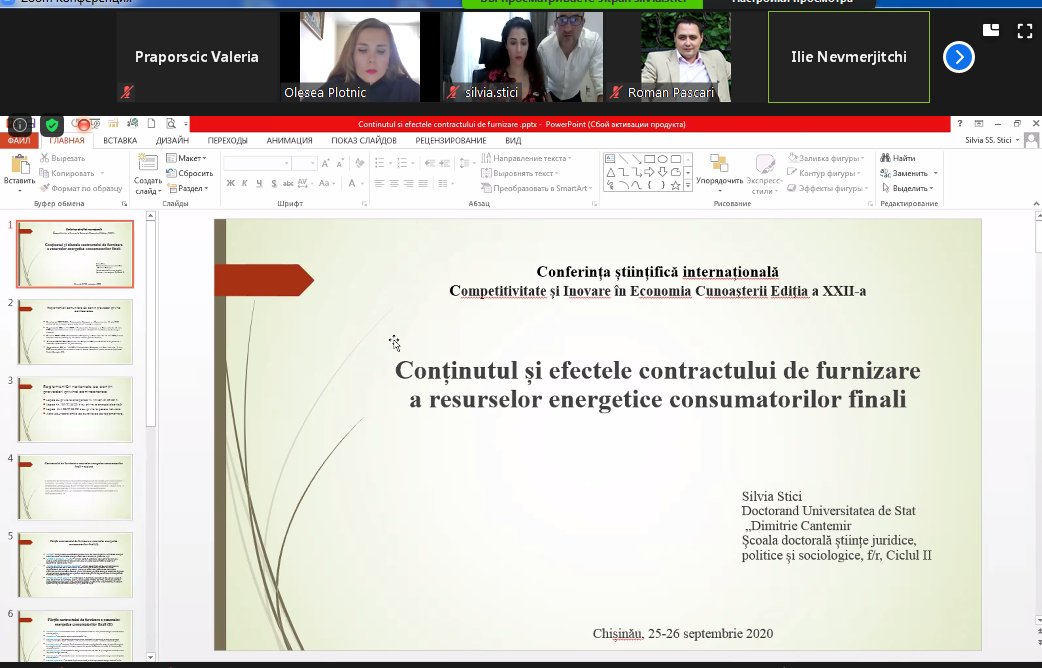The image size is (1042, 668).
Task: Click the green shield encryption icon
Action: 52,125
